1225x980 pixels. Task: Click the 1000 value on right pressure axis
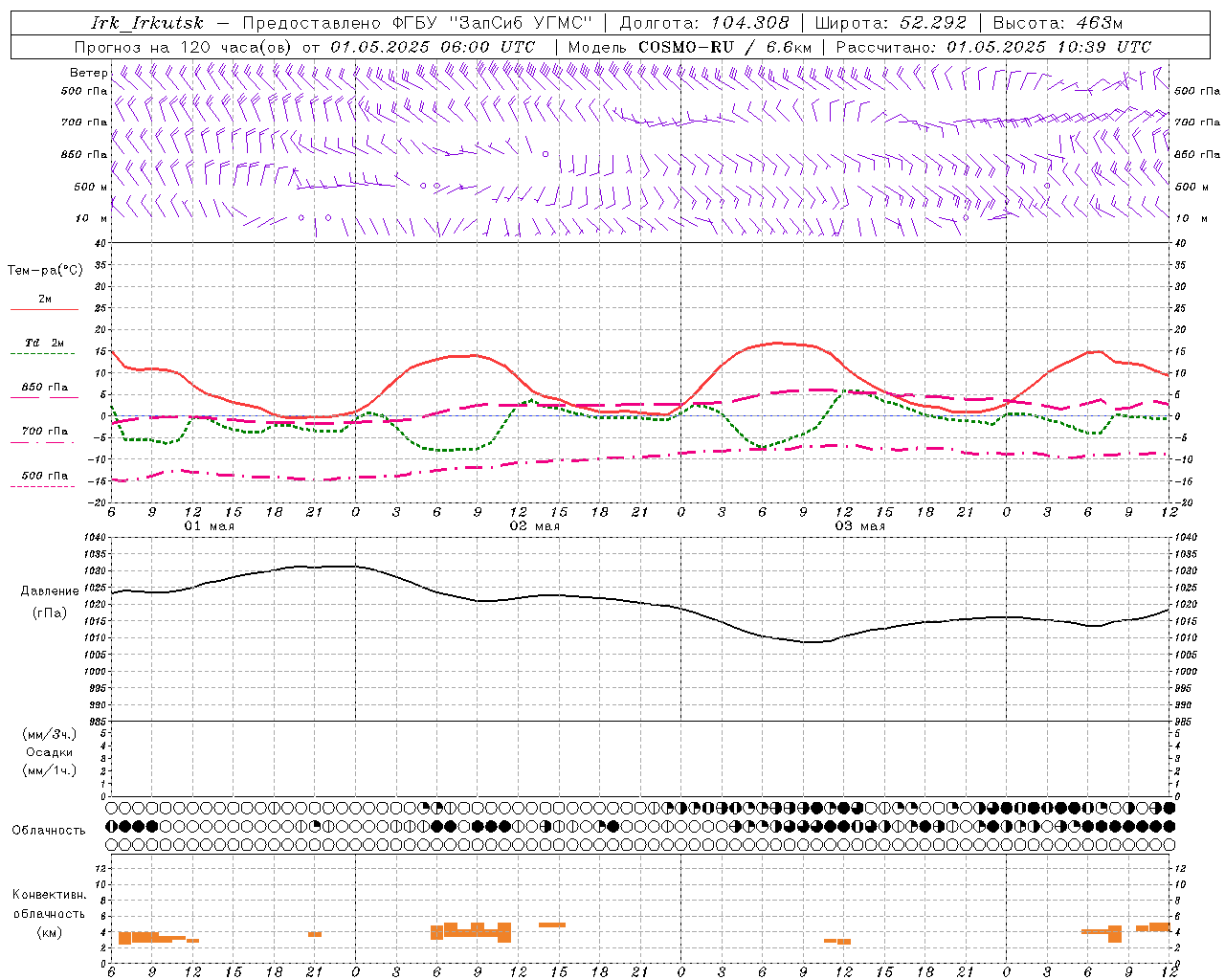point(1185,672)
